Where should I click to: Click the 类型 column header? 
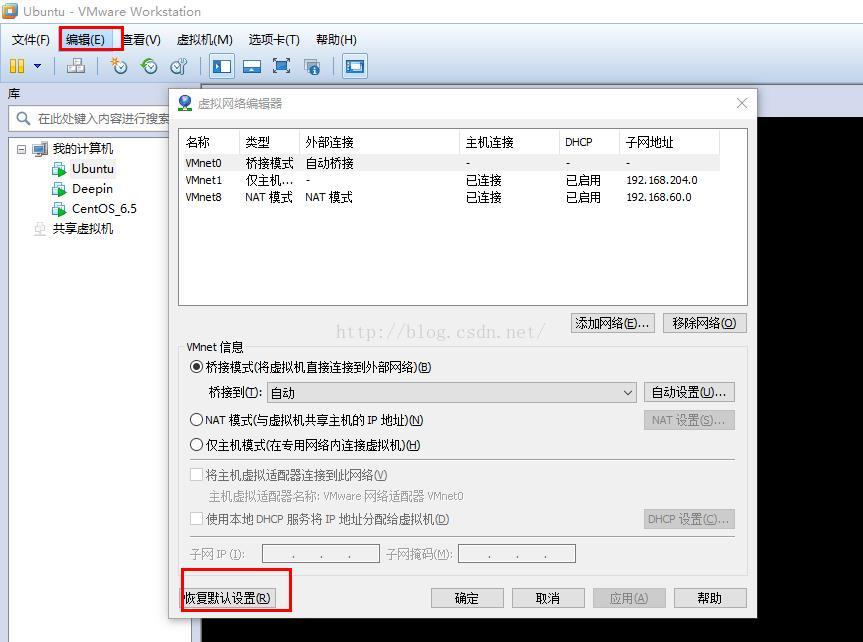(270, 142)
